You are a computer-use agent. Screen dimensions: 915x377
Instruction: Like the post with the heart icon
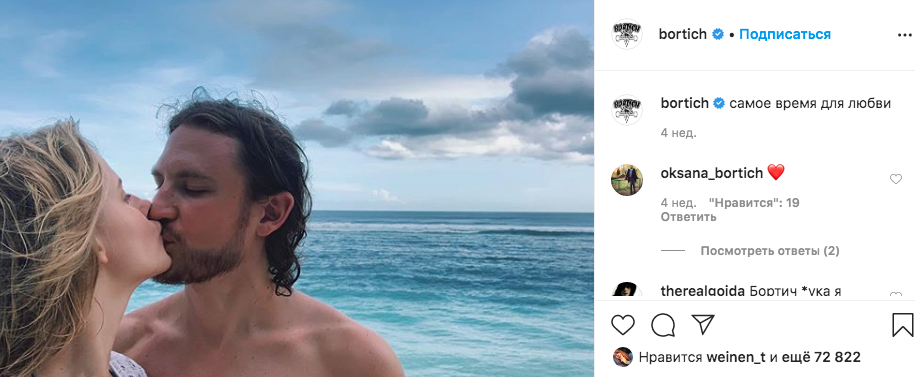(x=623, y=325)
